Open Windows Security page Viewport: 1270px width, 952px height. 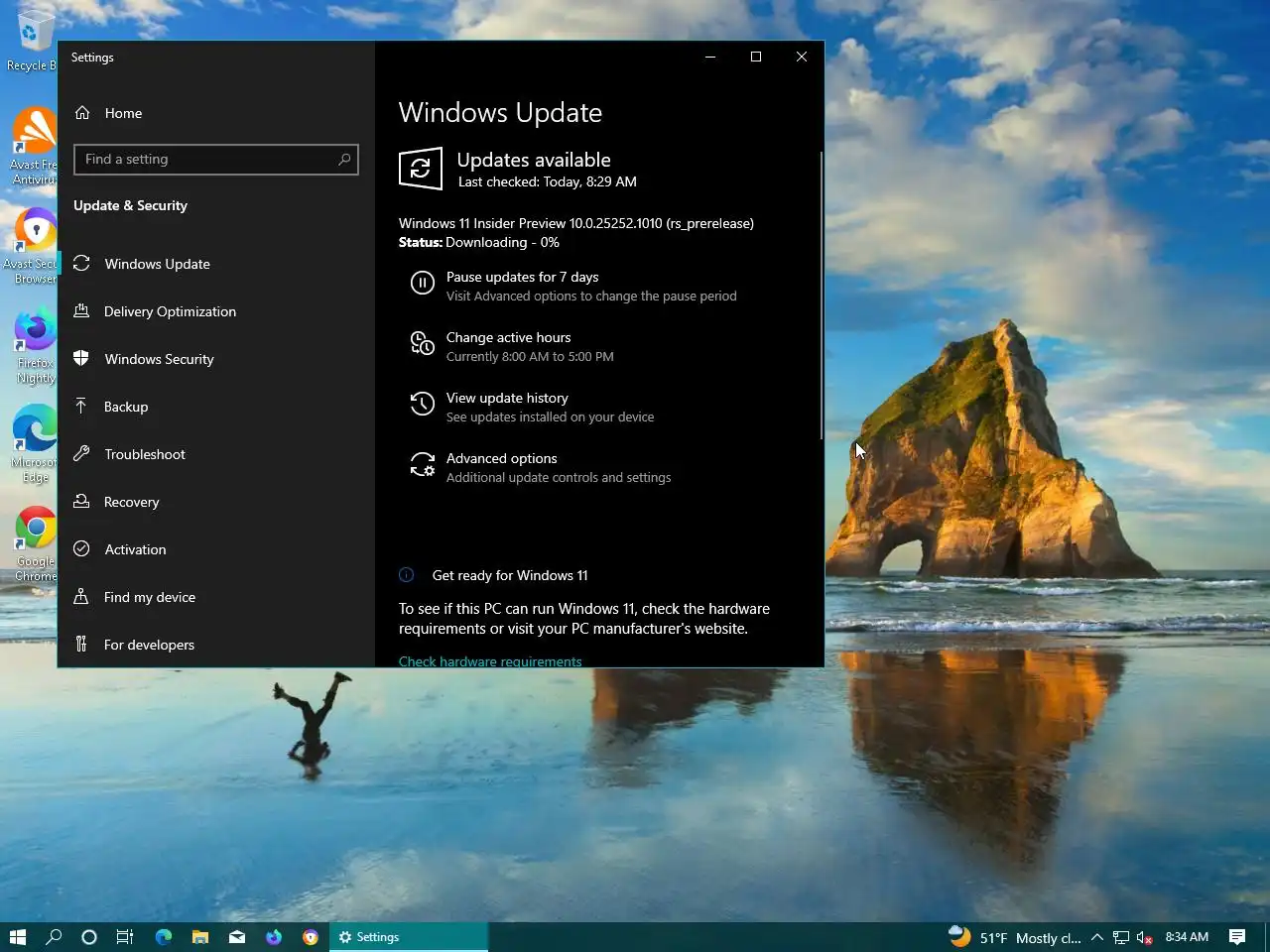tap(216, 359)
